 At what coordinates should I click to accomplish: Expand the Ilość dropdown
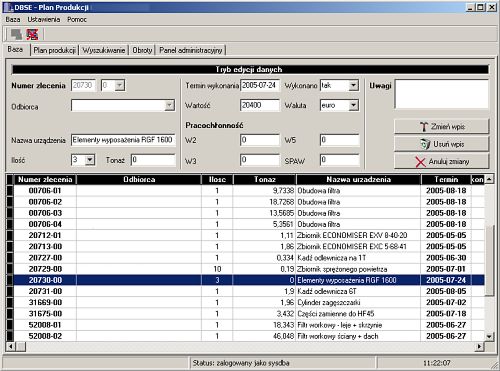pyautogui.click(x=90, y=160)
